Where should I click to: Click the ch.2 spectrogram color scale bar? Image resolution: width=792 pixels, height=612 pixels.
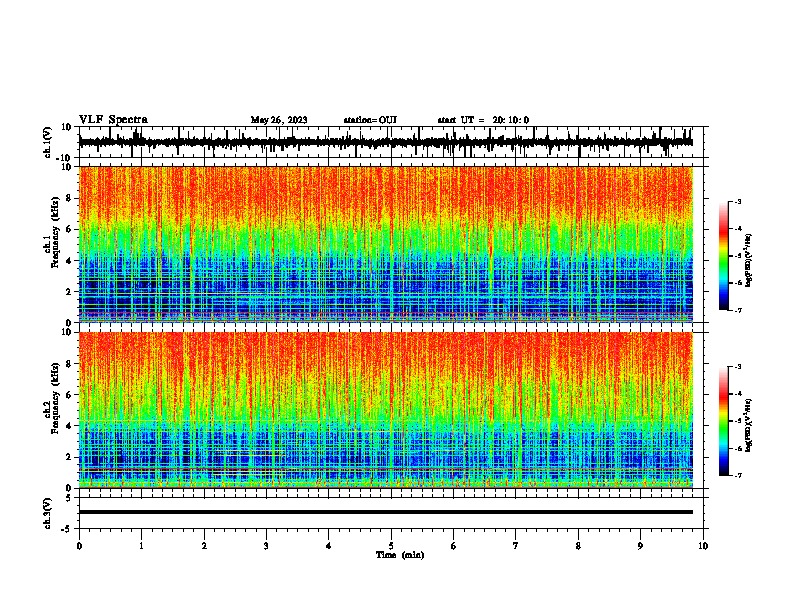(723, 421)
